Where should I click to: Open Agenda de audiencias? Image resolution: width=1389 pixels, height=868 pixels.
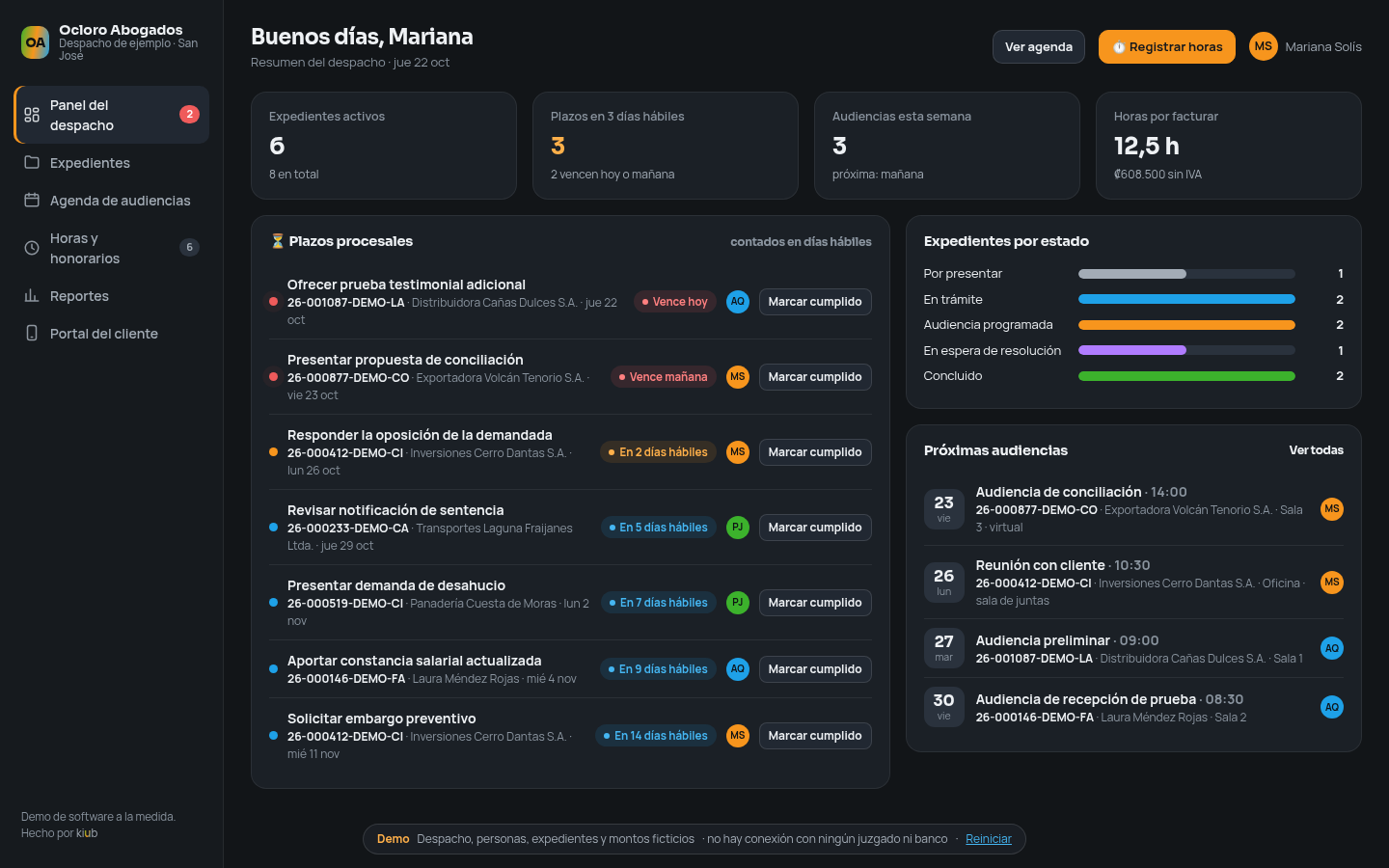112,200
